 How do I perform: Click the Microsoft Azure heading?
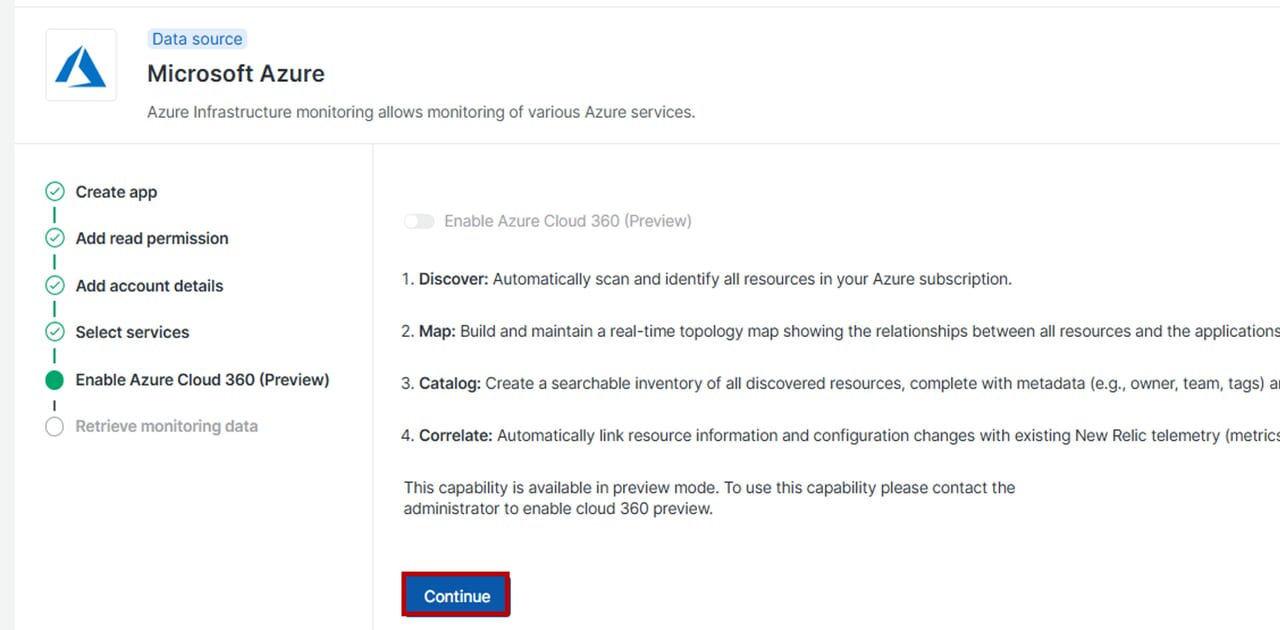pos(236,74)
